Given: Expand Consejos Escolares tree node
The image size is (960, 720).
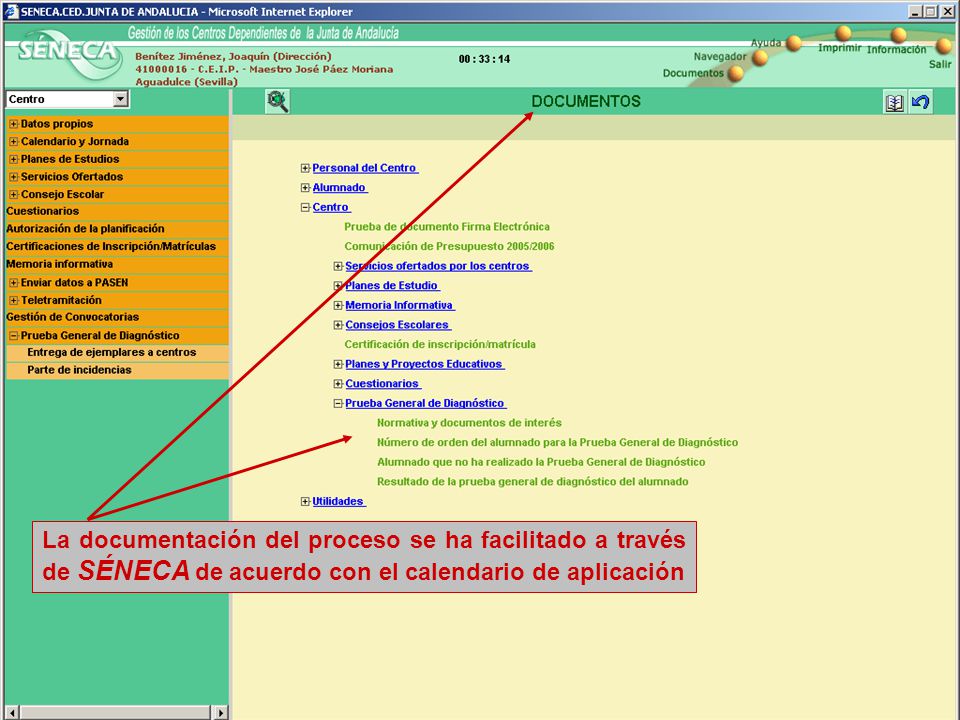Looking at the screenshot, I should coord(338,325).
